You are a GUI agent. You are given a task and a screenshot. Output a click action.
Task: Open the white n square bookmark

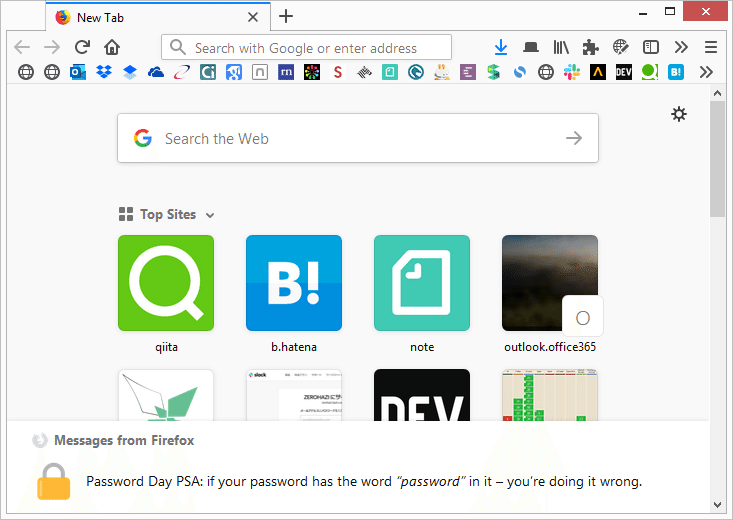[x=260, y=72]
